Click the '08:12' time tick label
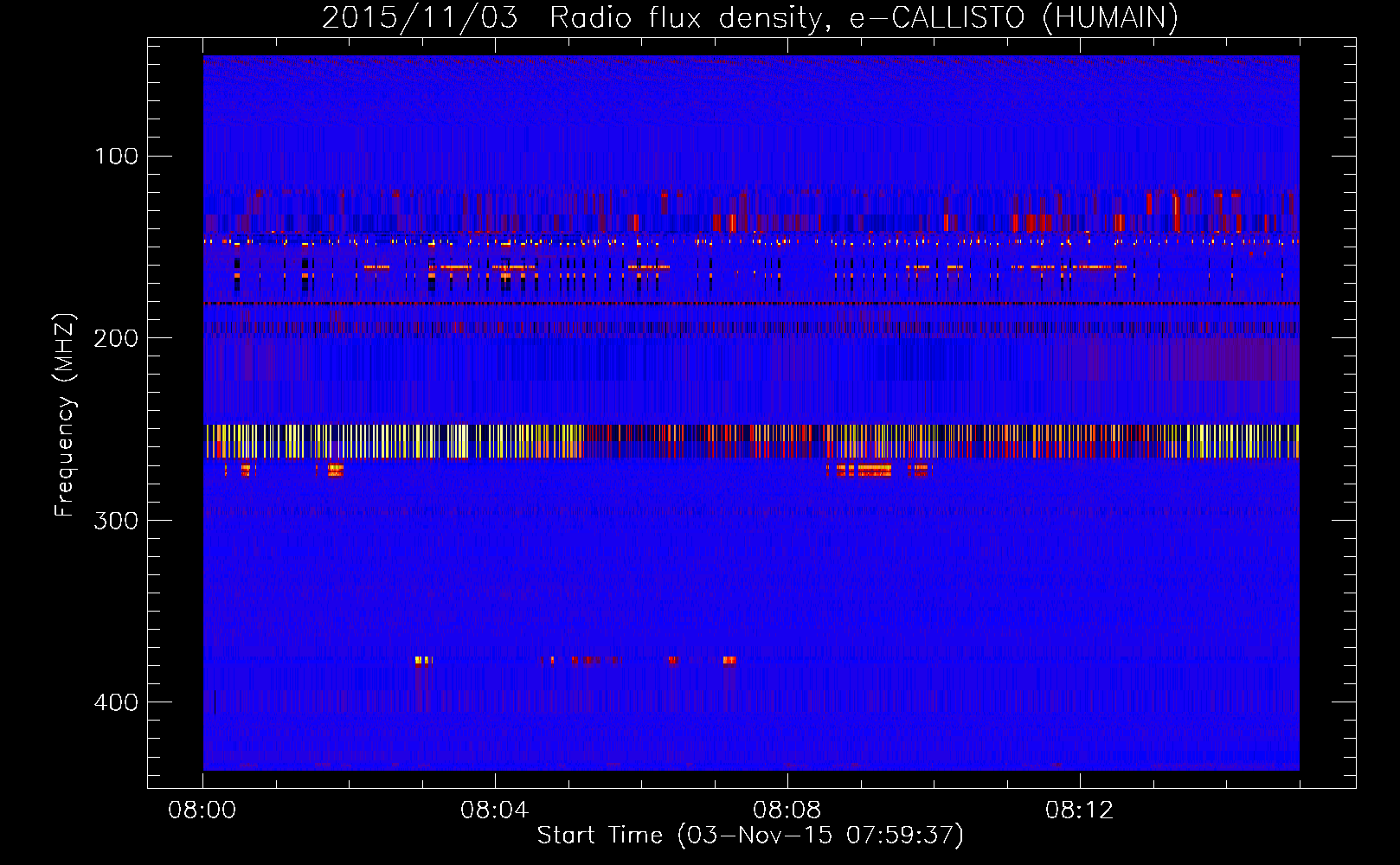The image size is (1400, 865). (1080, 811)
